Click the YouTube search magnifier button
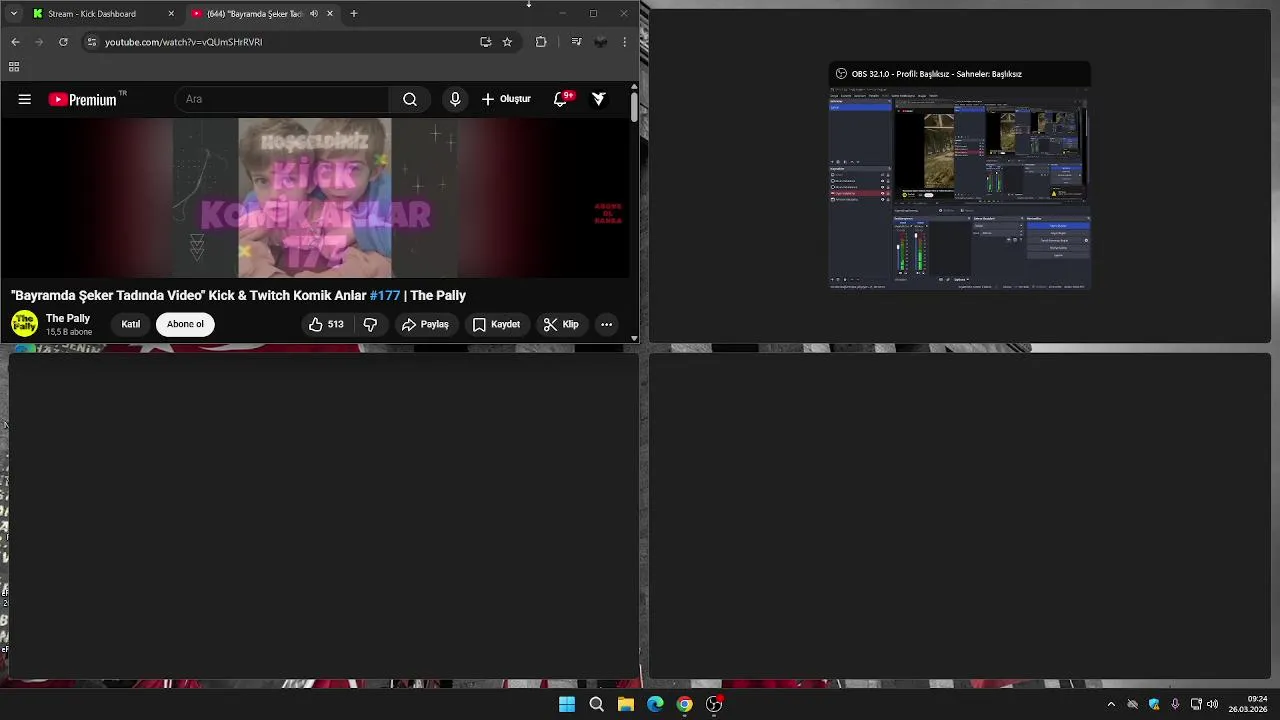 pyautogui.click(x=410, y=99)
